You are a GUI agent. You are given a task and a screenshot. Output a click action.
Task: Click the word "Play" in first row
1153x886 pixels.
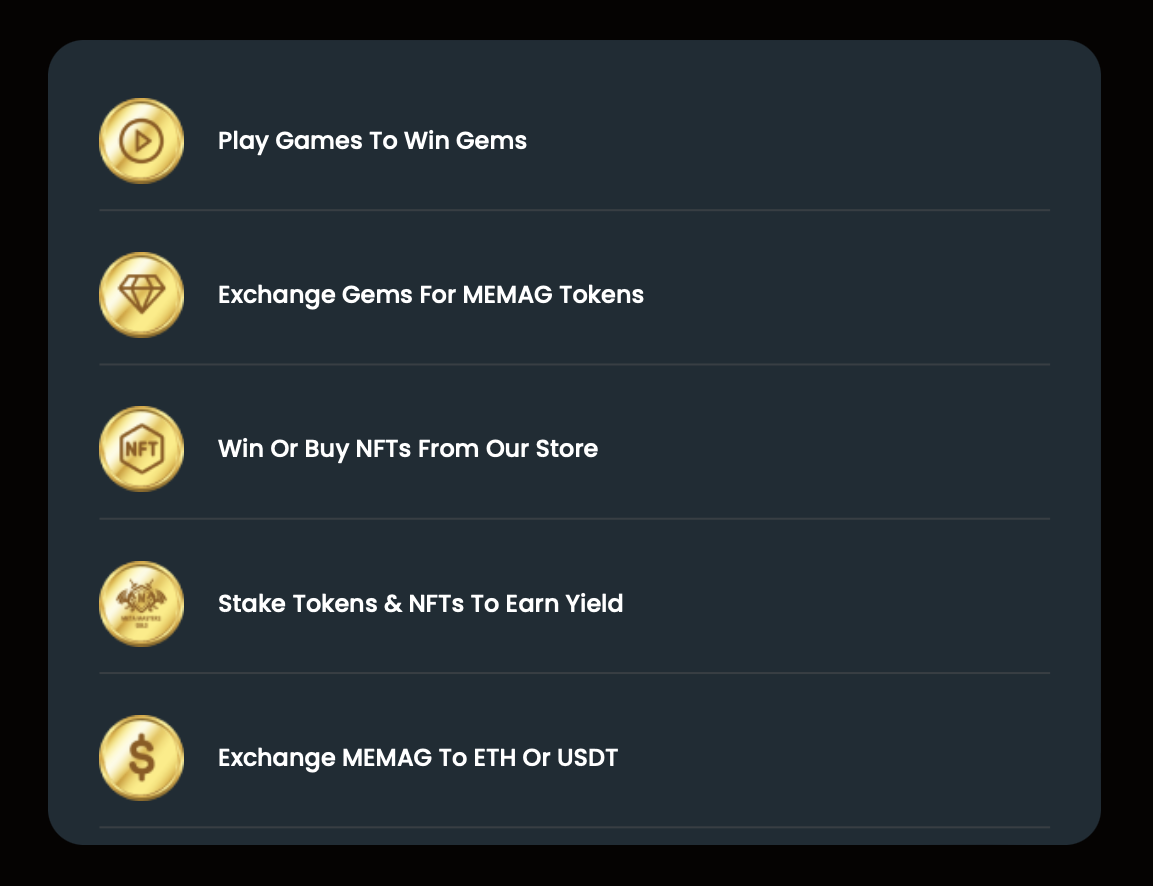pos(243,140)
